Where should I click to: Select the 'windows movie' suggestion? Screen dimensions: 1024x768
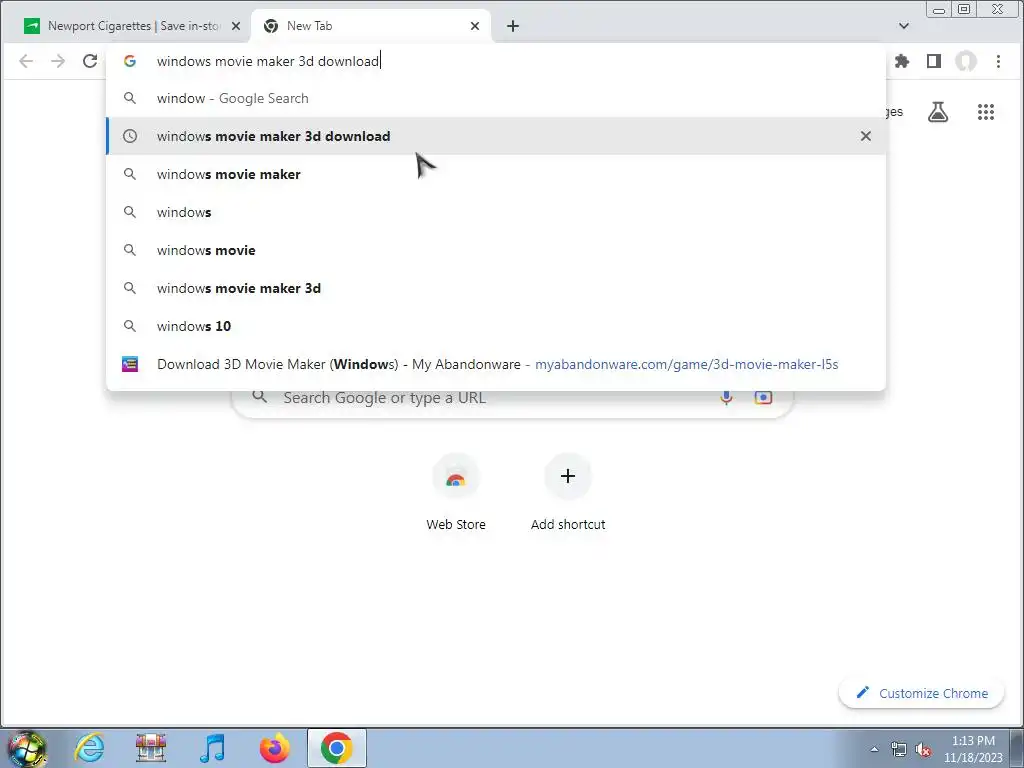coord(496,250)
